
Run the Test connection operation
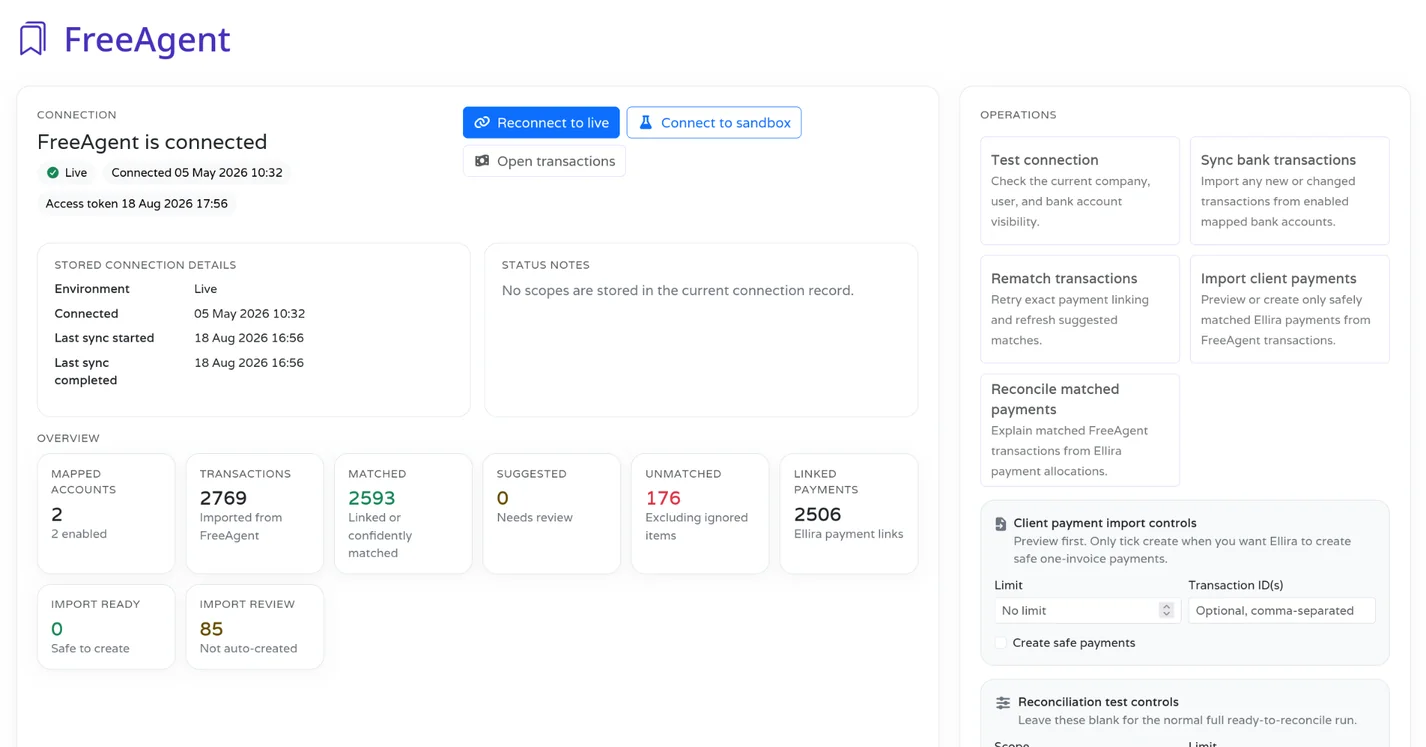[1080, 191]
